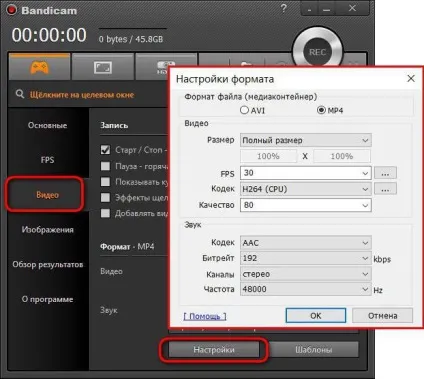Click the search magnifier icon for target window
Screen dimensions: 424x379
(x=20, y=94)
